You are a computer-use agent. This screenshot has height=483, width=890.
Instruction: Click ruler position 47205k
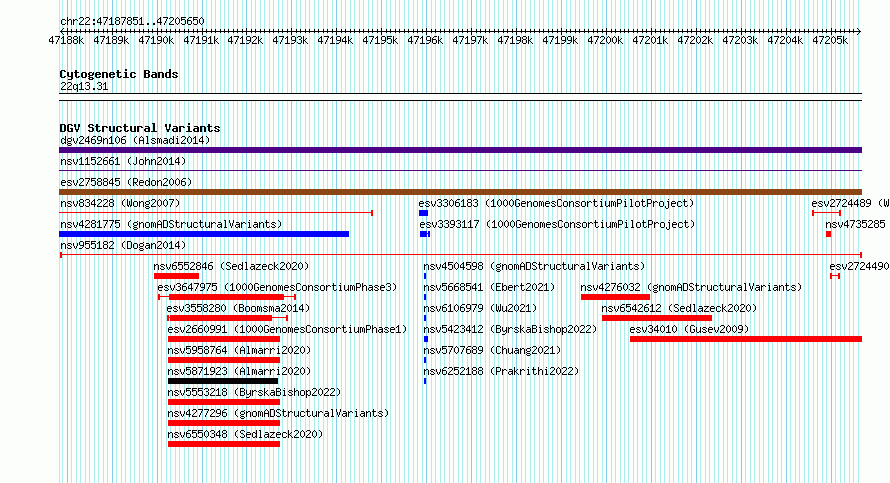[x=829, y=40]
